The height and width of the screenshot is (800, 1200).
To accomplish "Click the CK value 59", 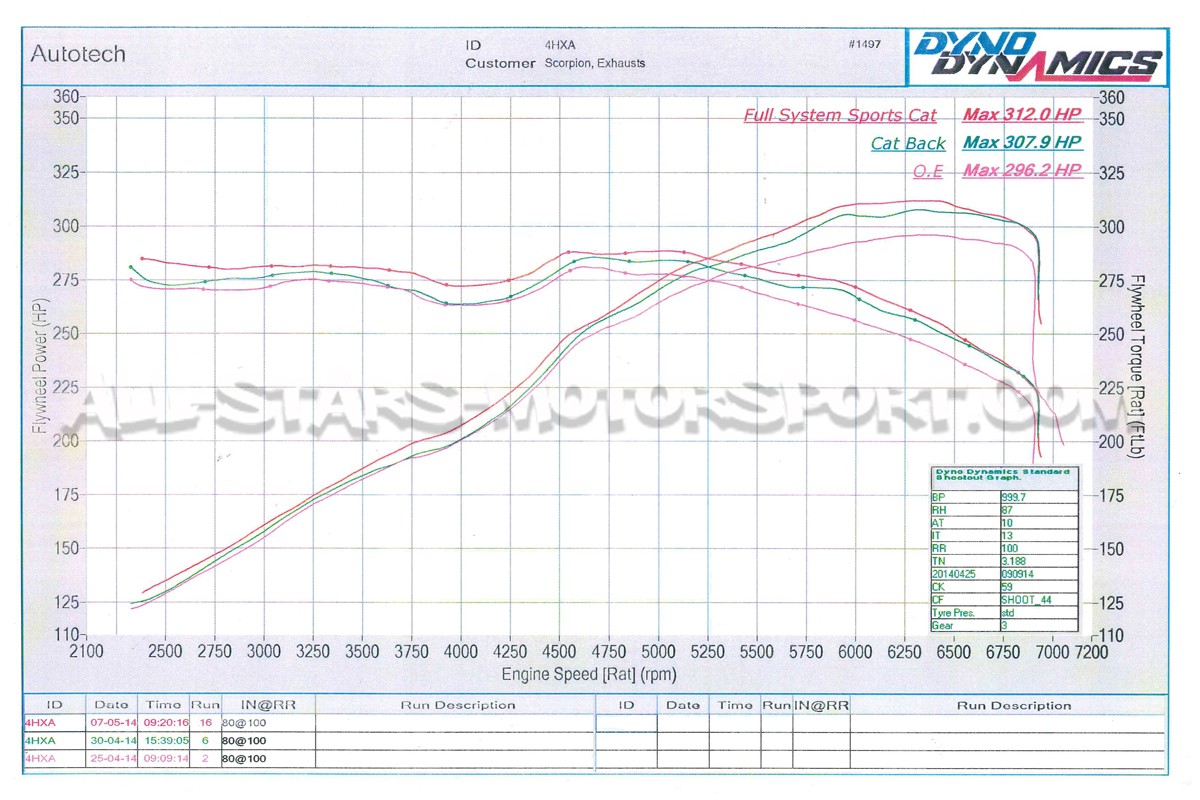I will (x=1008, y=587).
